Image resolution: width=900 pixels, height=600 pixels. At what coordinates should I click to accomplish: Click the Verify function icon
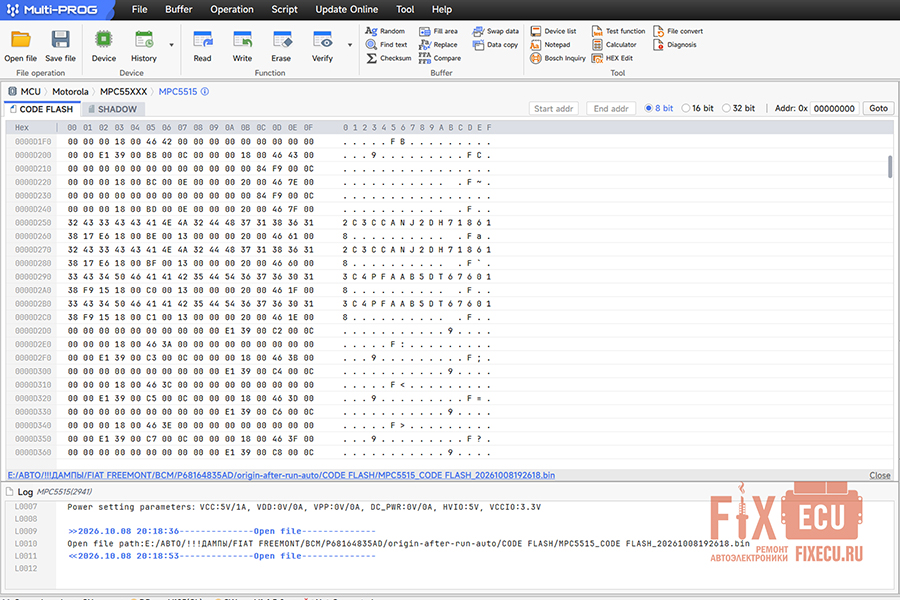[322, 40]
